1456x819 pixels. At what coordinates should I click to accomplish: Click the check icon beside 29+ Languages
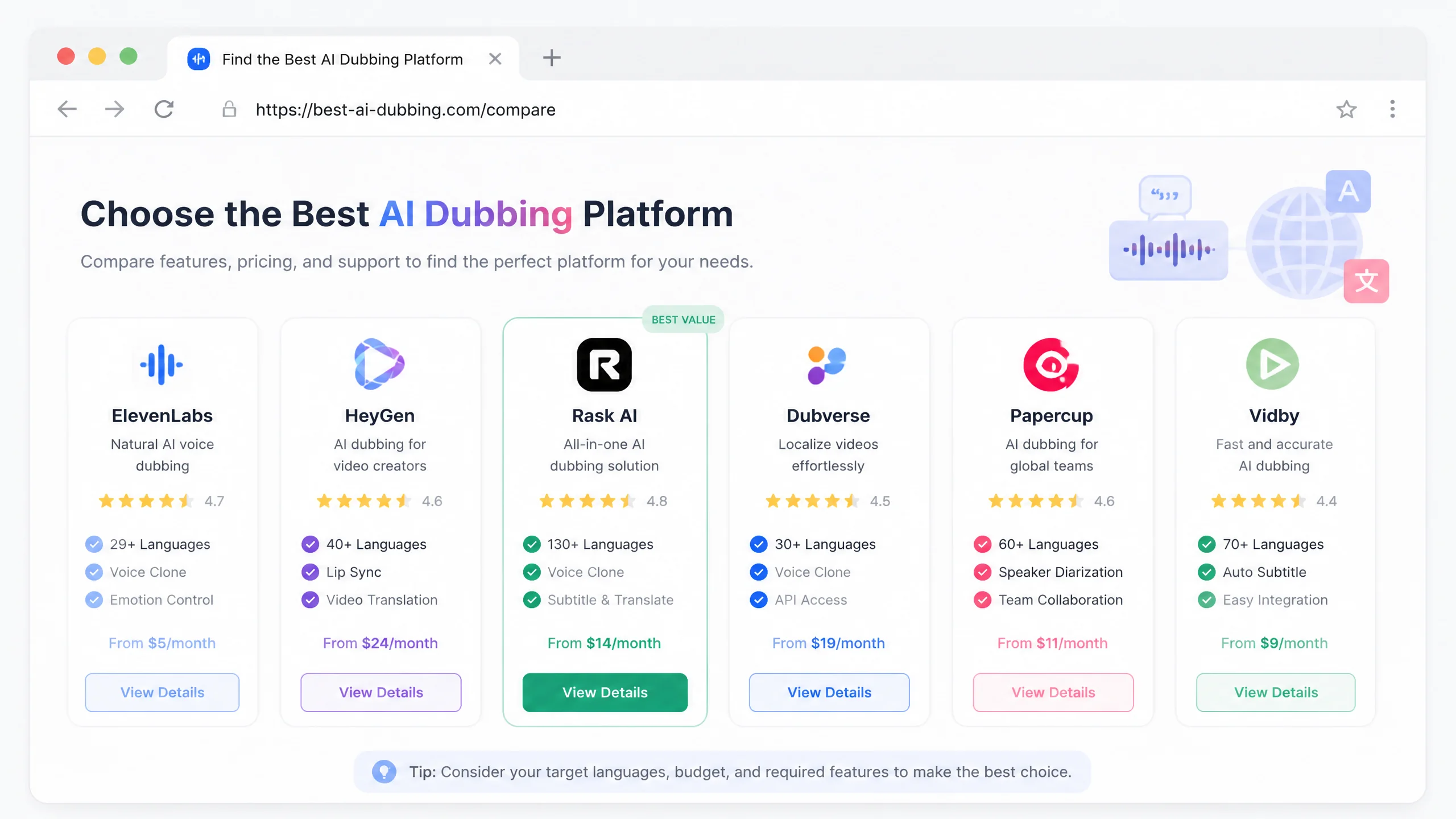point(94,544)
